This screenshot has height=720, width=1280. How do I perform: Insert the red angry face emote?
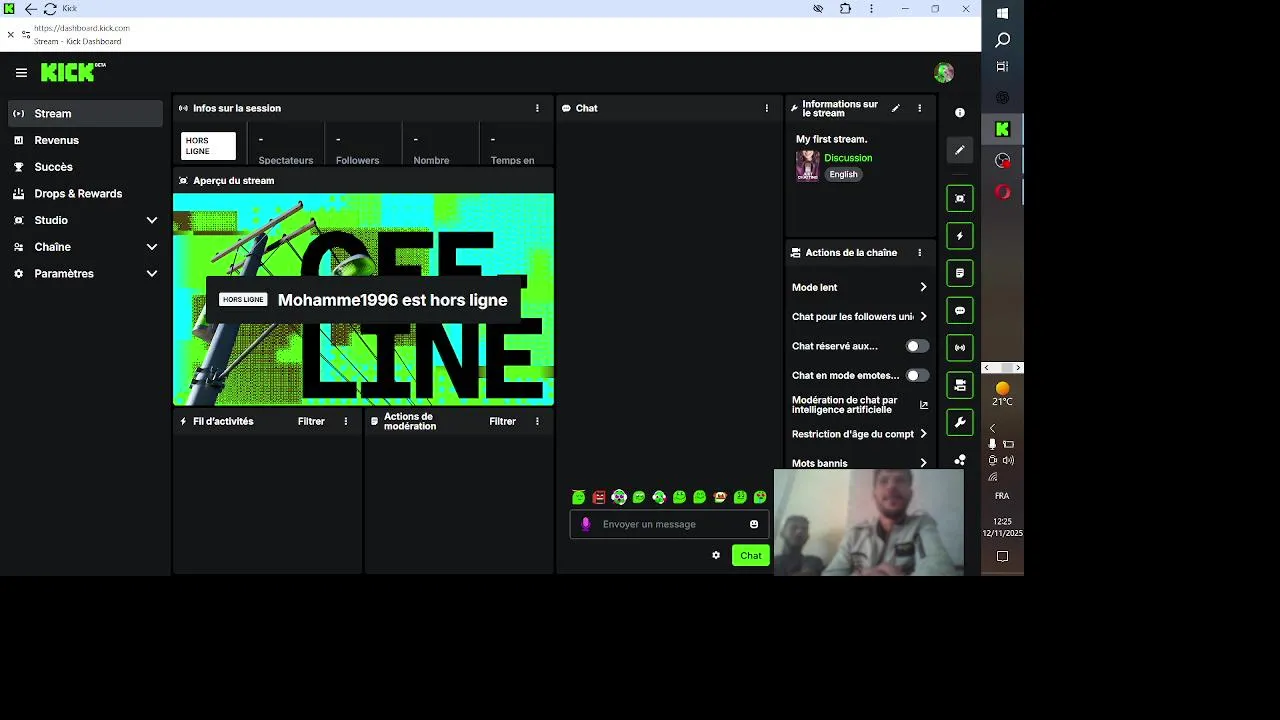(599, 497)
